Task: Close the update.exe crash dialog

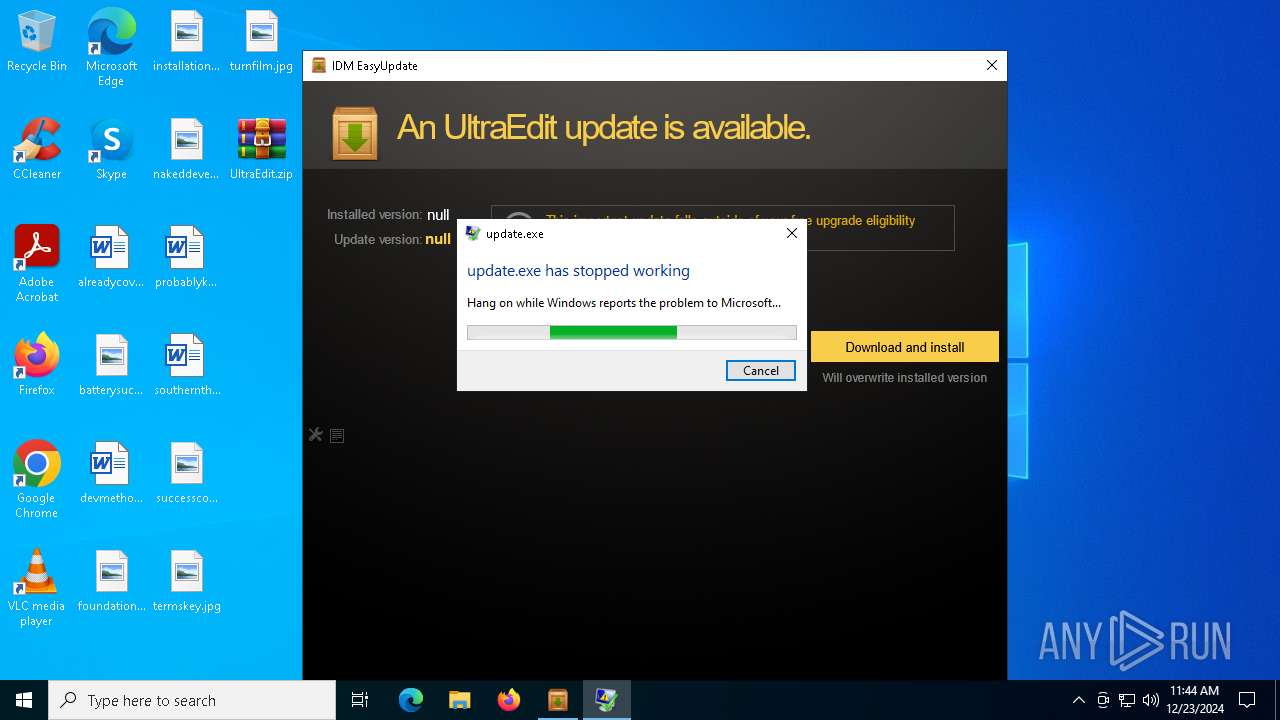Action: pyautogui.click(x=791, y=233)
